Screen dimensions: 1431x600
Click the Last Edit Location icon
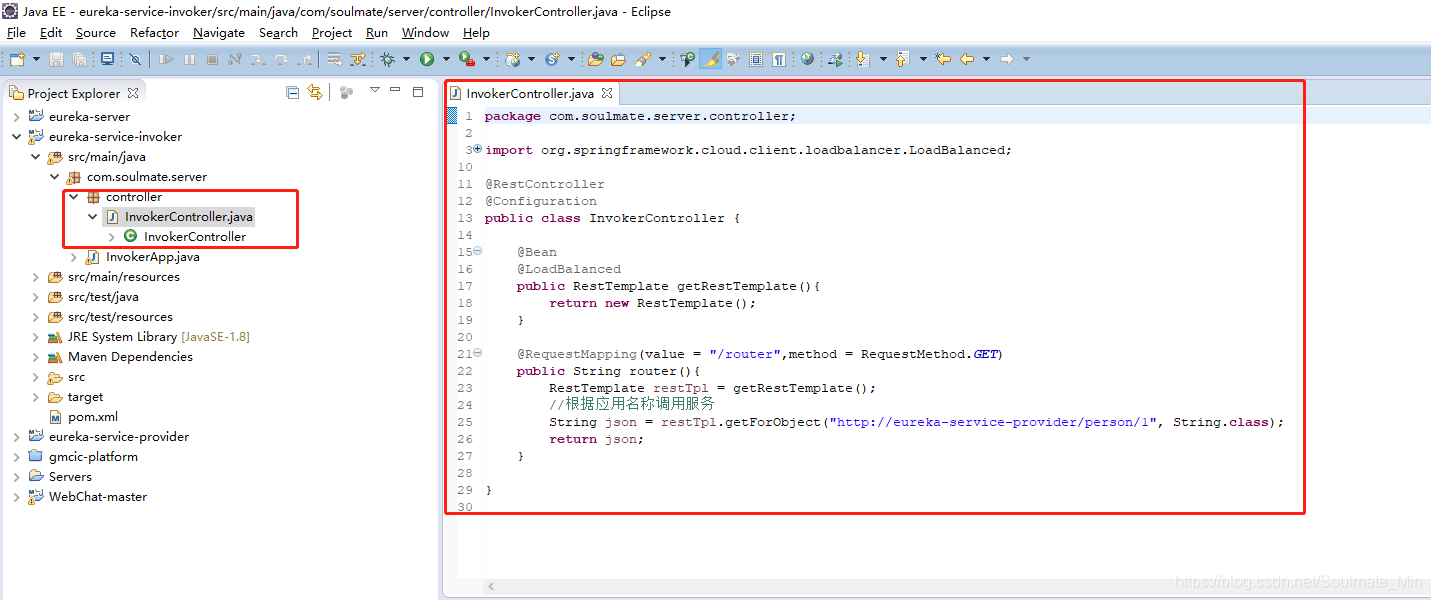[x=942, y=60]
